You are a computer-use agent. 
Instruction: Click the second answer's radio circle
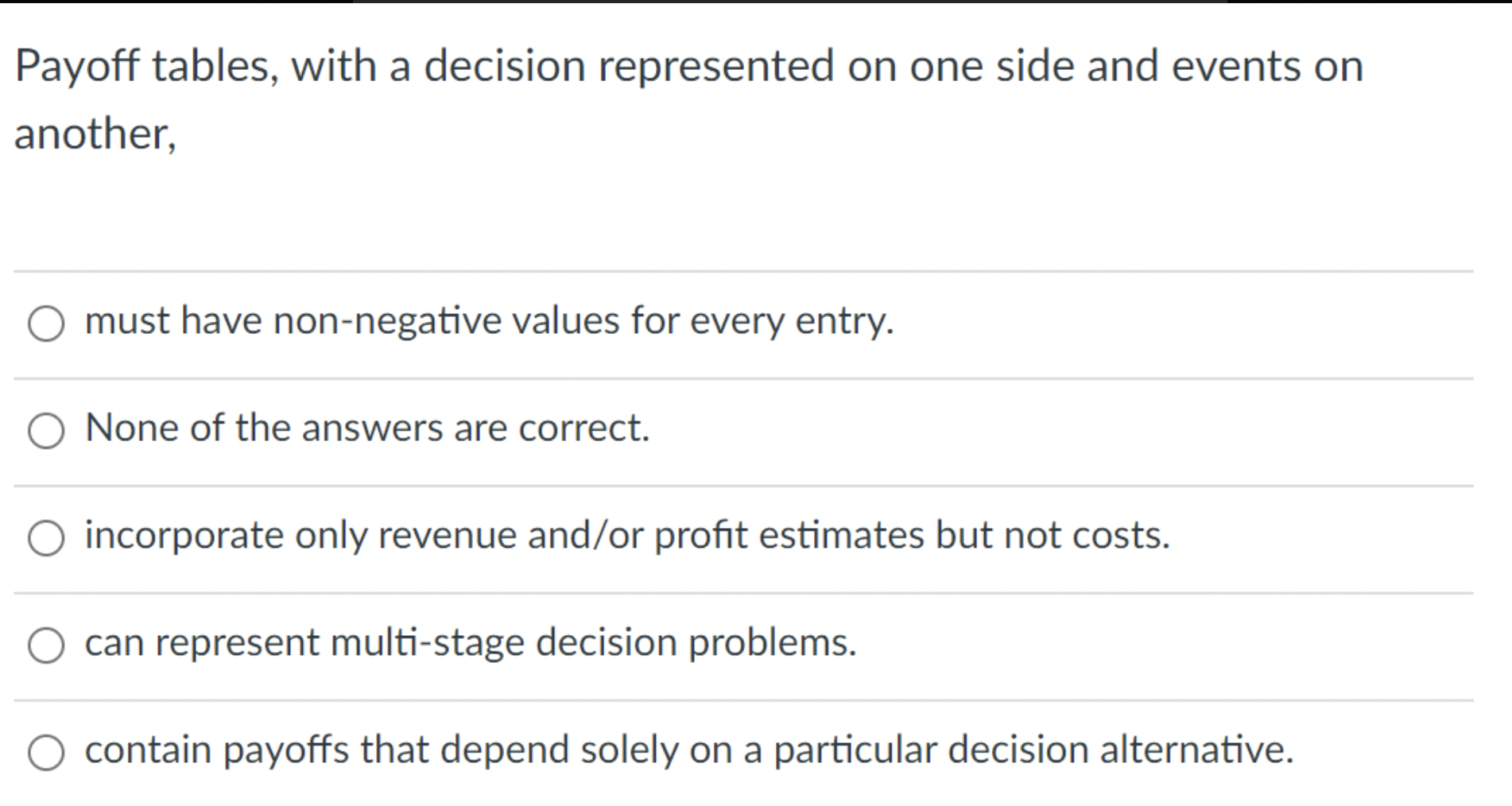(47, 431)
